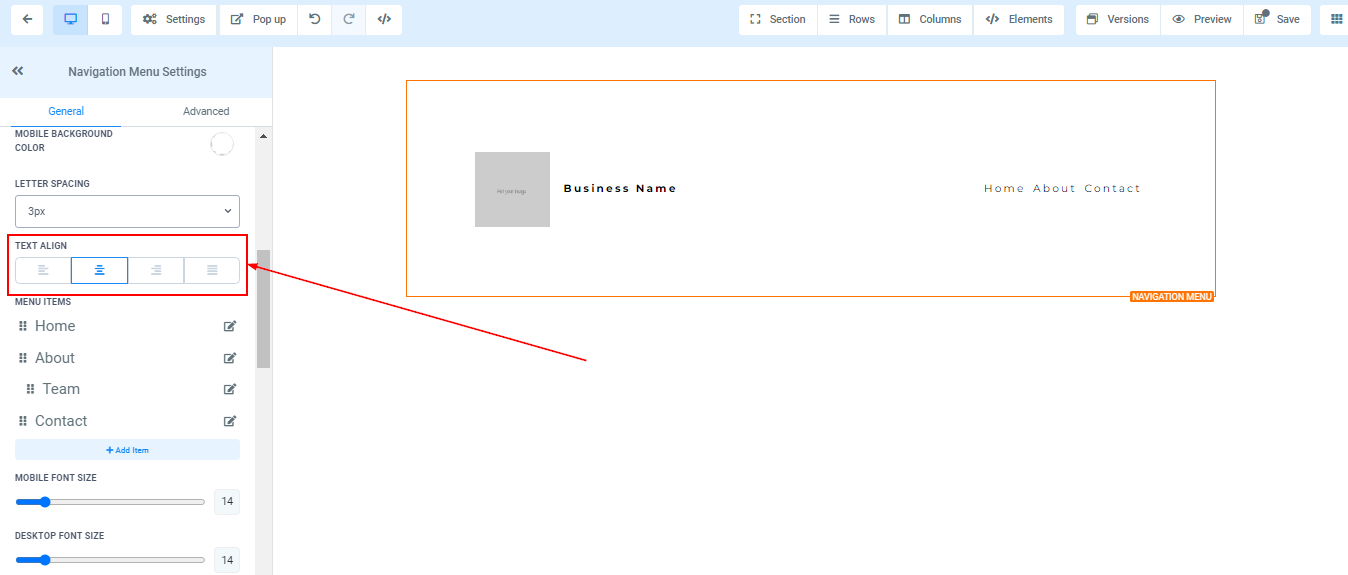Click the Mobile Font Size slider
This screenshot has width=1348, height=575.
click(110, 502)
